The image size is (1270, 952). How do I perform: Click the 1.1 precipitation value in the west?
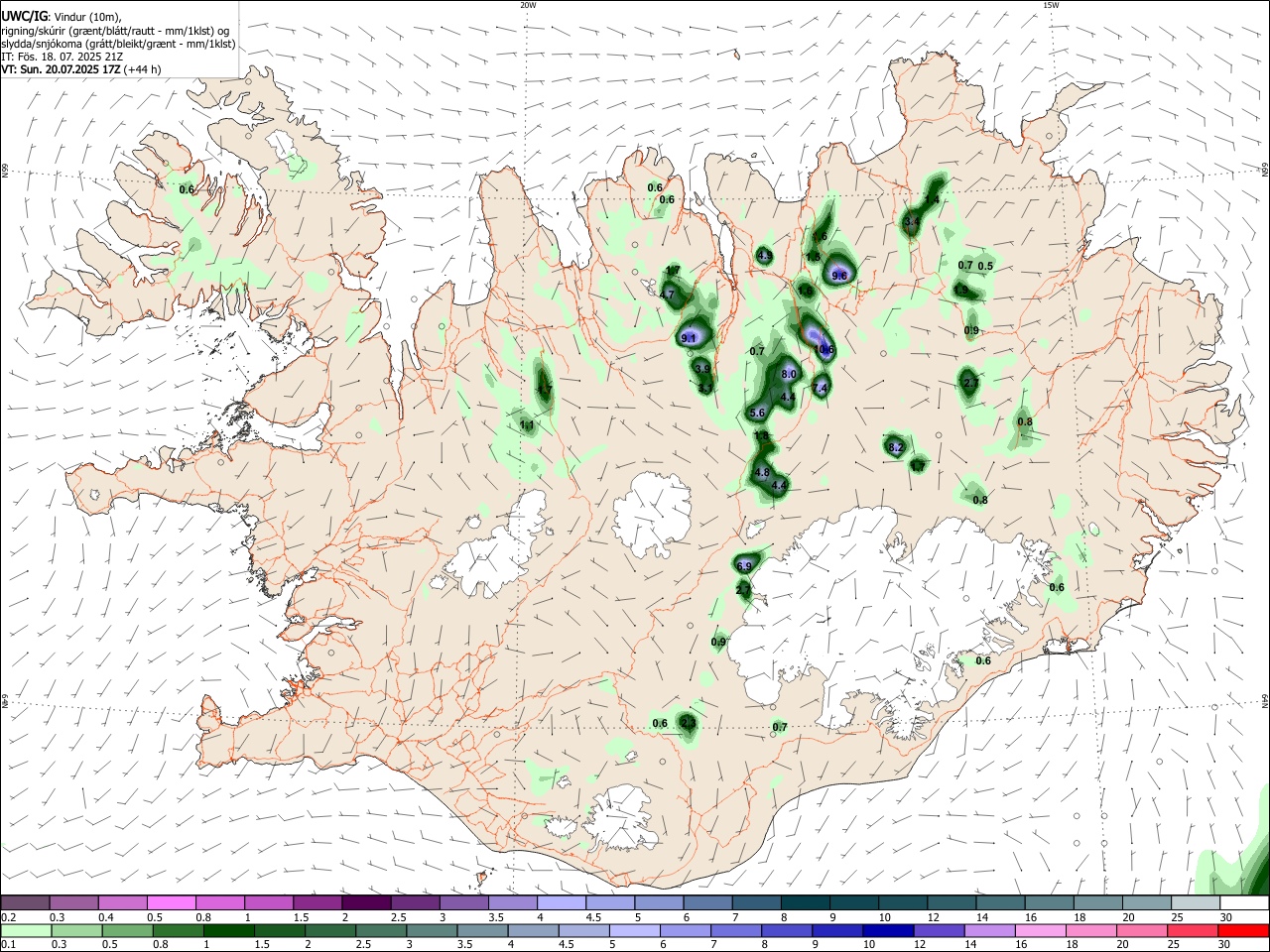pos(527,424)
